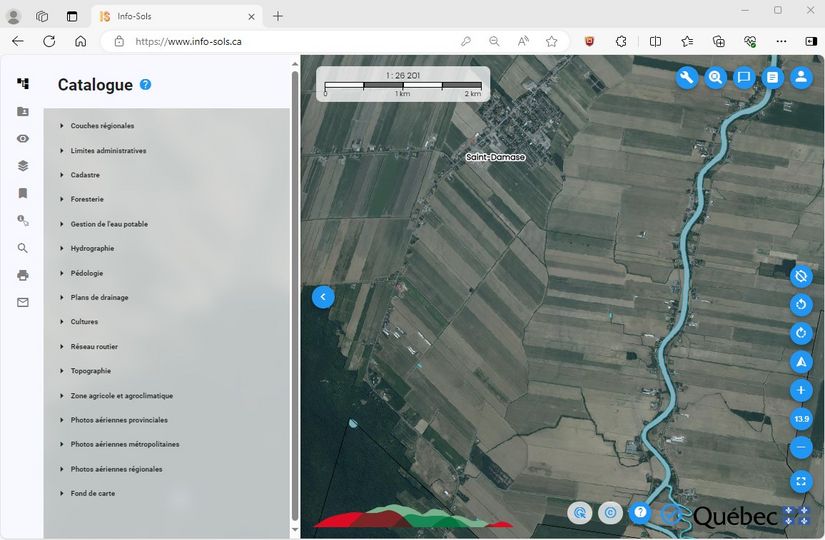Toggle the visible layers eye icon
Viewport: 825px width, 540px height.
coord(23,139)
